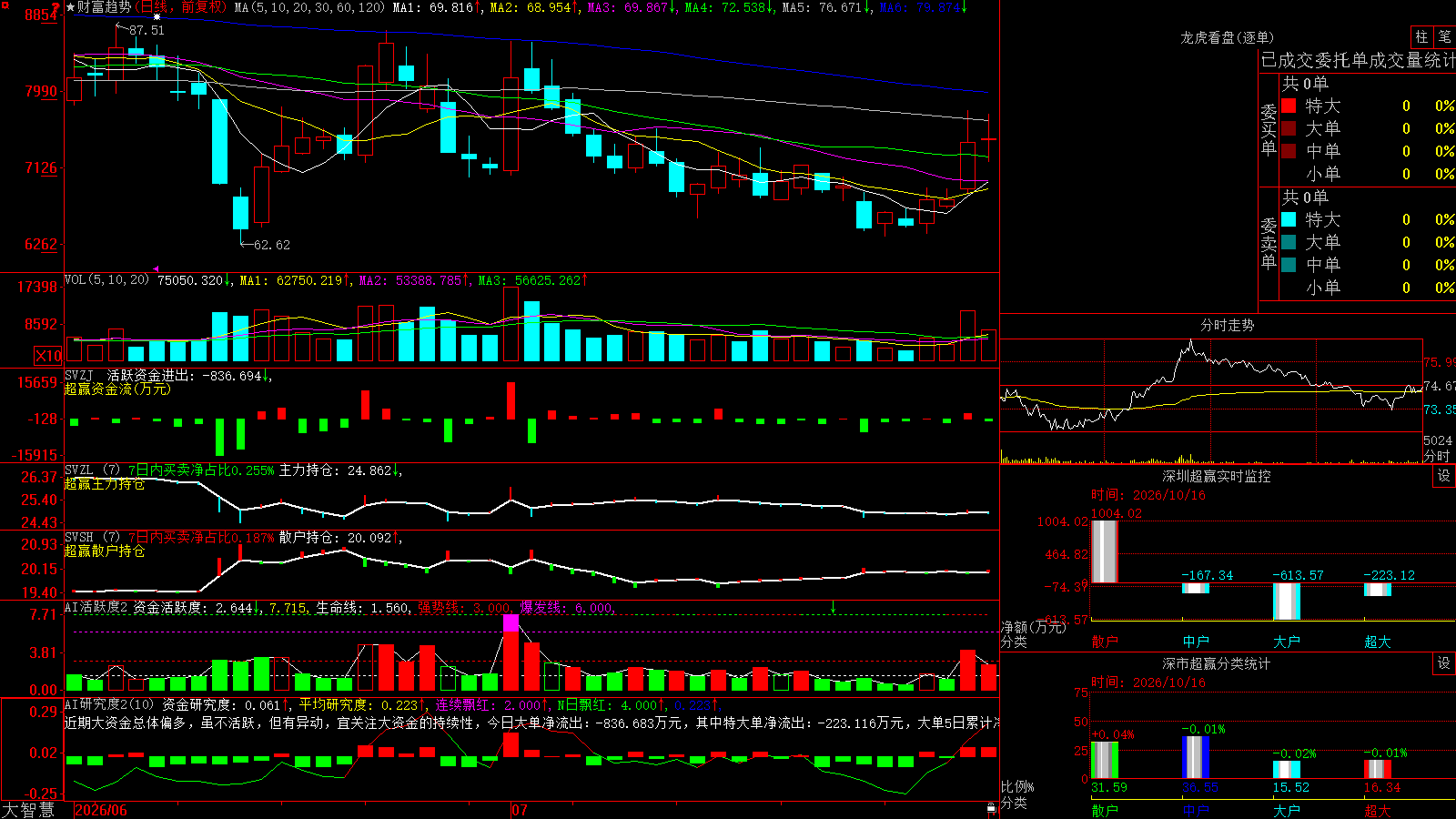Click the 深市超赢分类统计 title
This screenshot has height=819, width=1456.
tap(1217, 663)
